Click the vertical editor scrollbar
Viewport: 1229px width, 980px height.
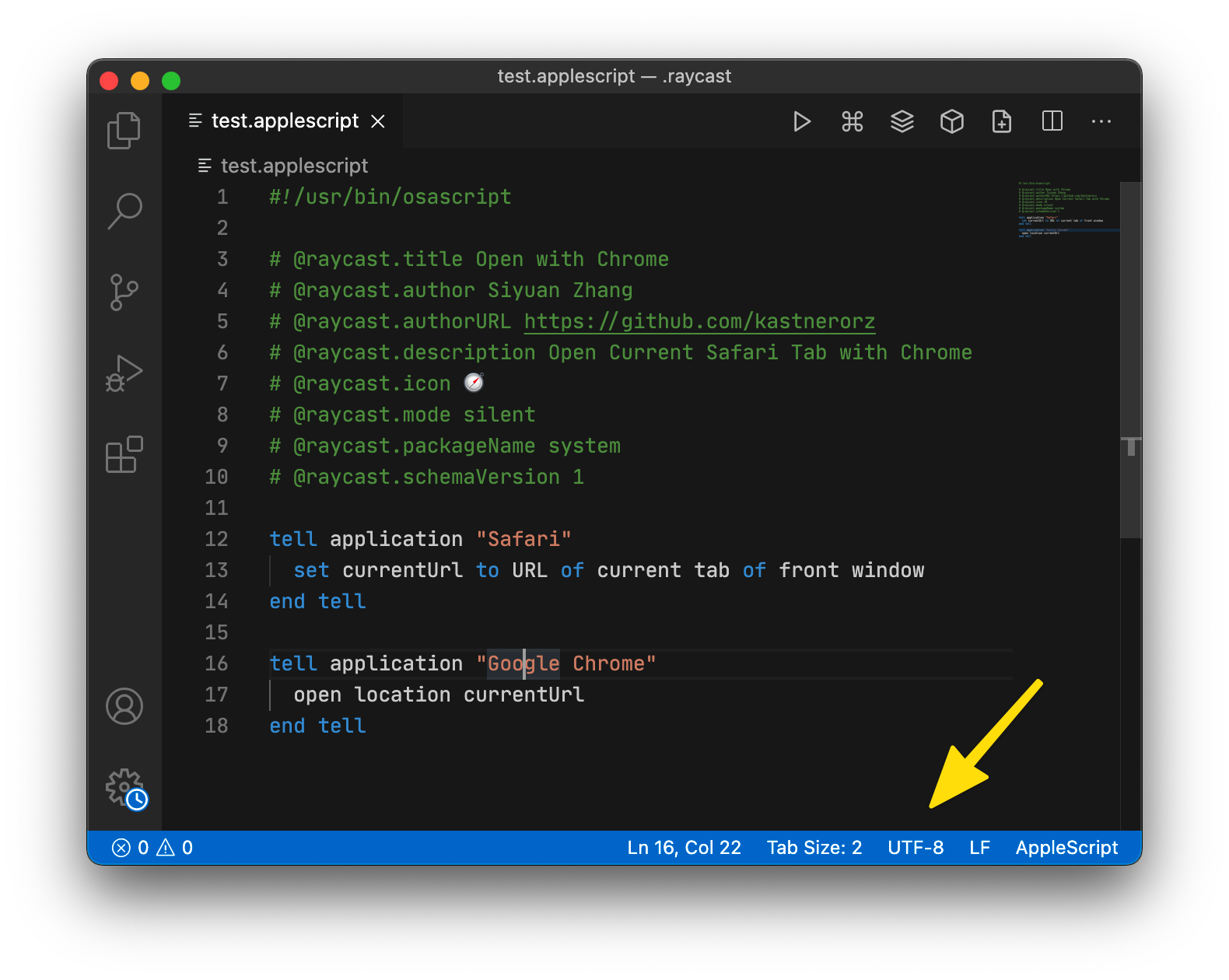click(x=1131, y=360)
